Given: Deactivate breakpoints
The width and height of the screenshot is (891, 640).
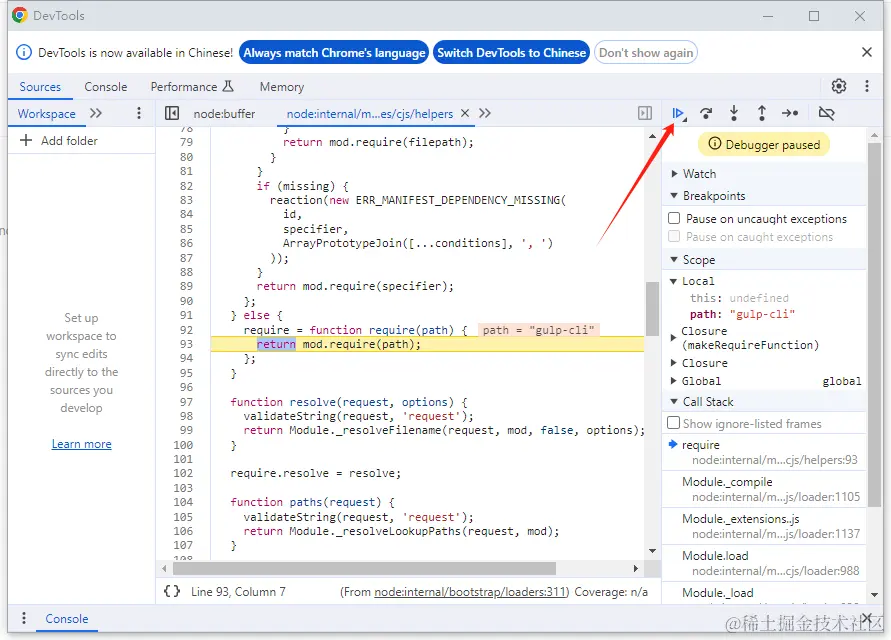Looking at the screenshot, I should click(x=826, y=114).
